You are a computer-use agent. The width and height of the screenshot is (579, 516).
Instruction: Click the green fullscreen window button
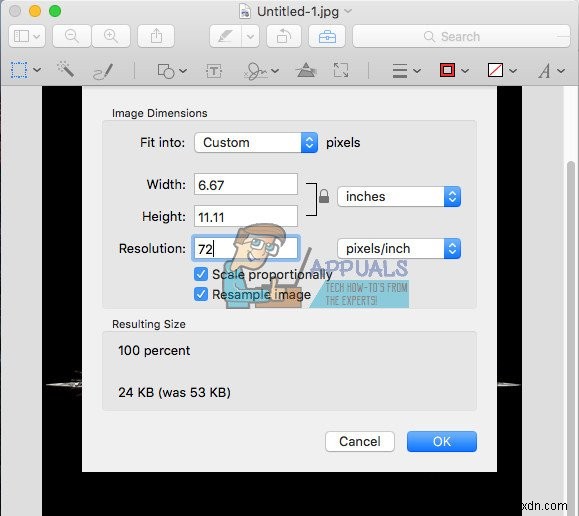coord(55,11)
